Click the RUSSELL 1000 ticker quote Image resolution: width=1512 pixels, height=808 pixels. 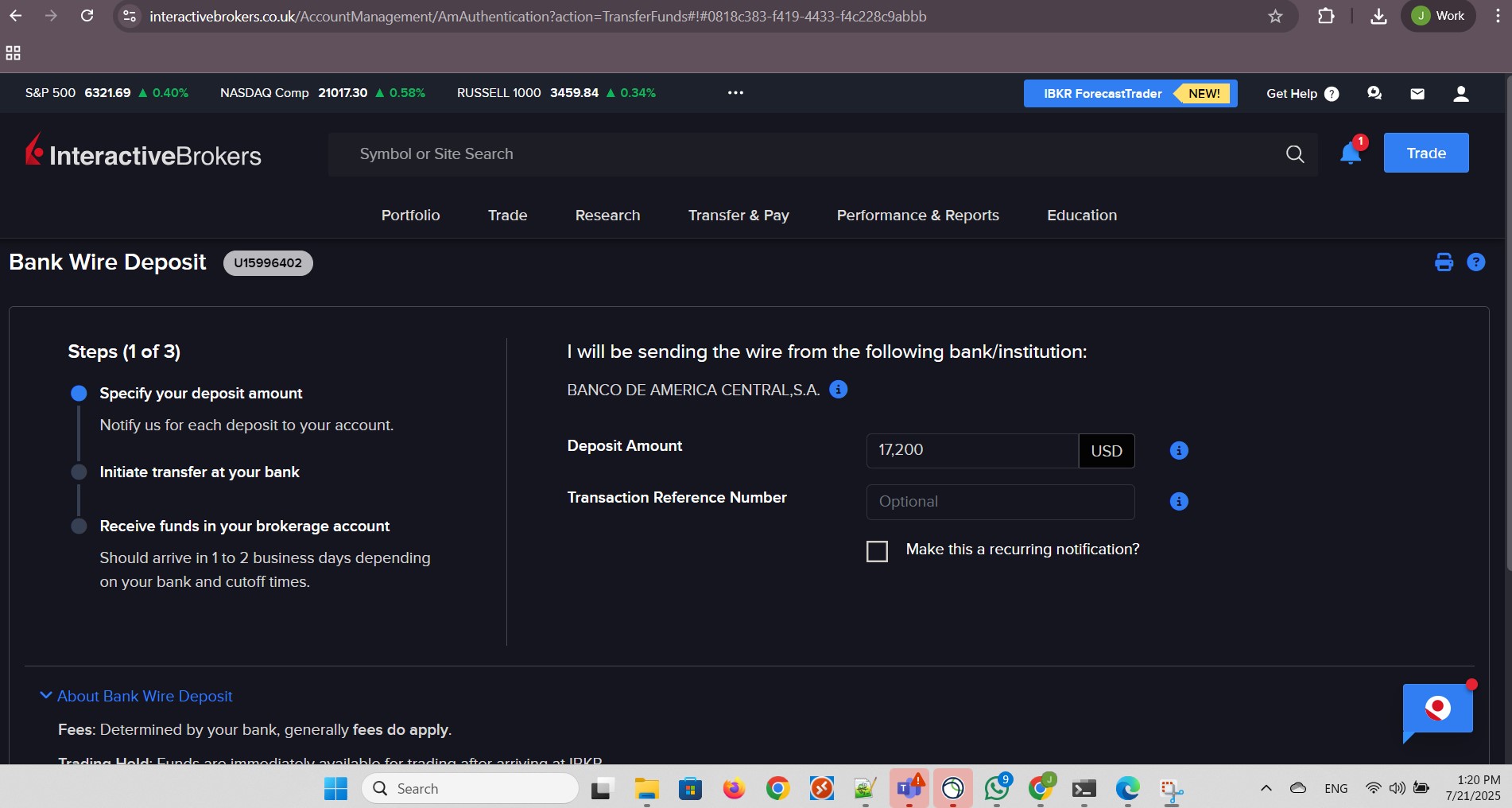556,93
